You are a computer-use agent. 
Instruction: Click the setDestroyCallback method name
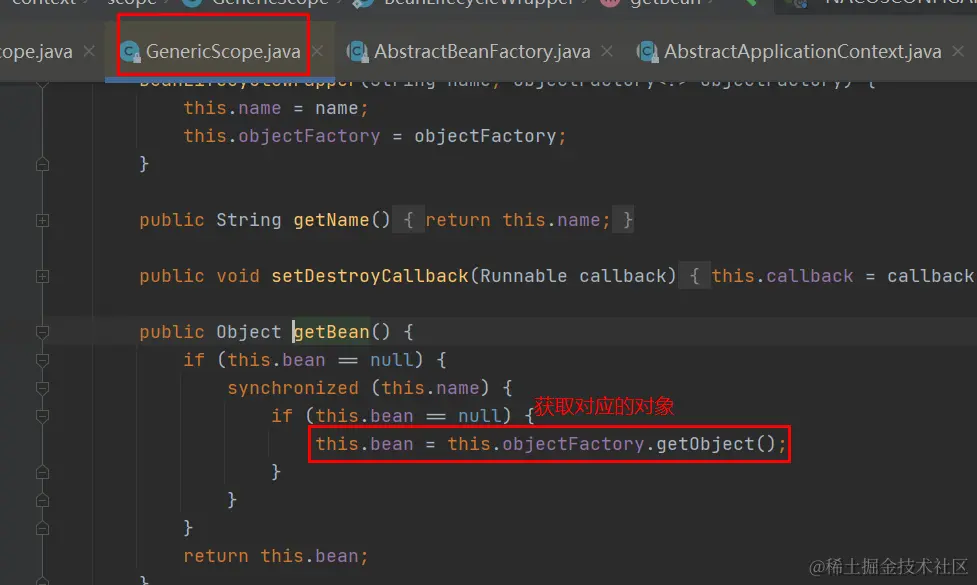click(369, 276)
